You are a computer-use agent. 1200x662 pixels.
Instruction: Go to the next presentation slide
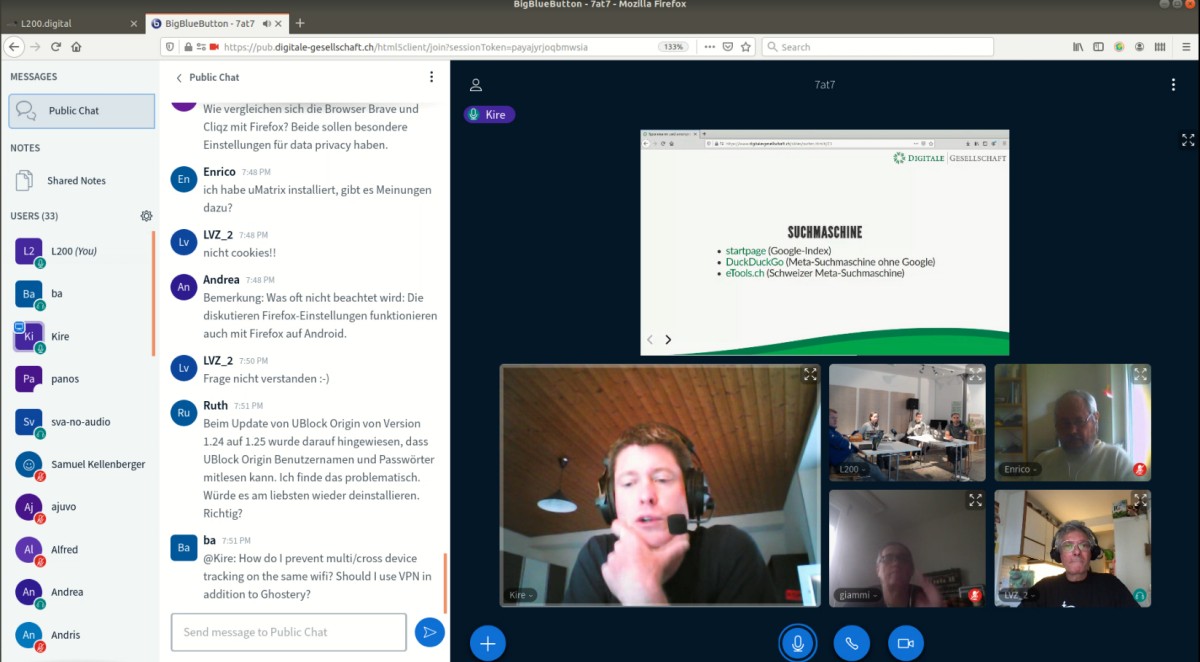(x=668, y=340)
